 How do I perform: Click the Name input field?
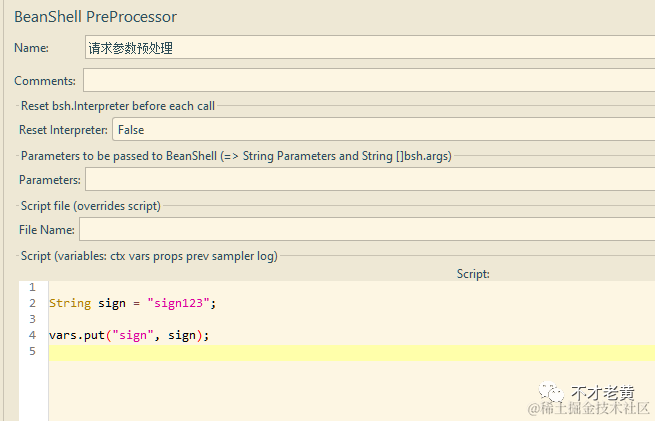coord(370,47)
